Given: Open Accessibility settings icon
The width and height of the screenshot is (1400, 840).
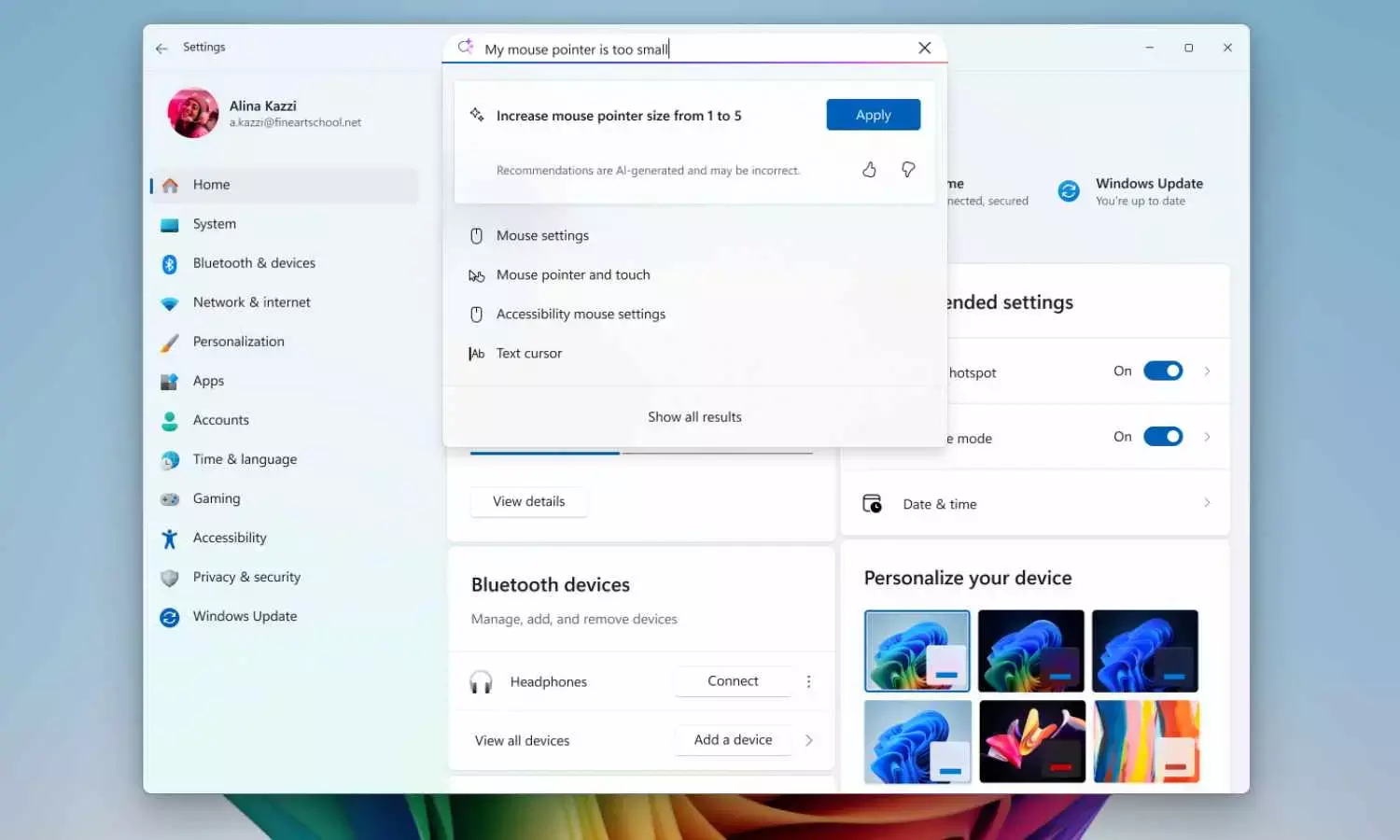Looking at the screenshot, I should (169, 538).
